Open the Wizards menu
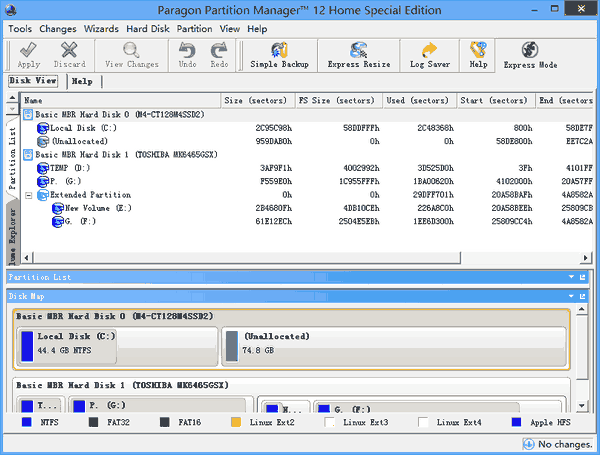Image resolution: width=600 pixels, height=455 pixels. 101,29
